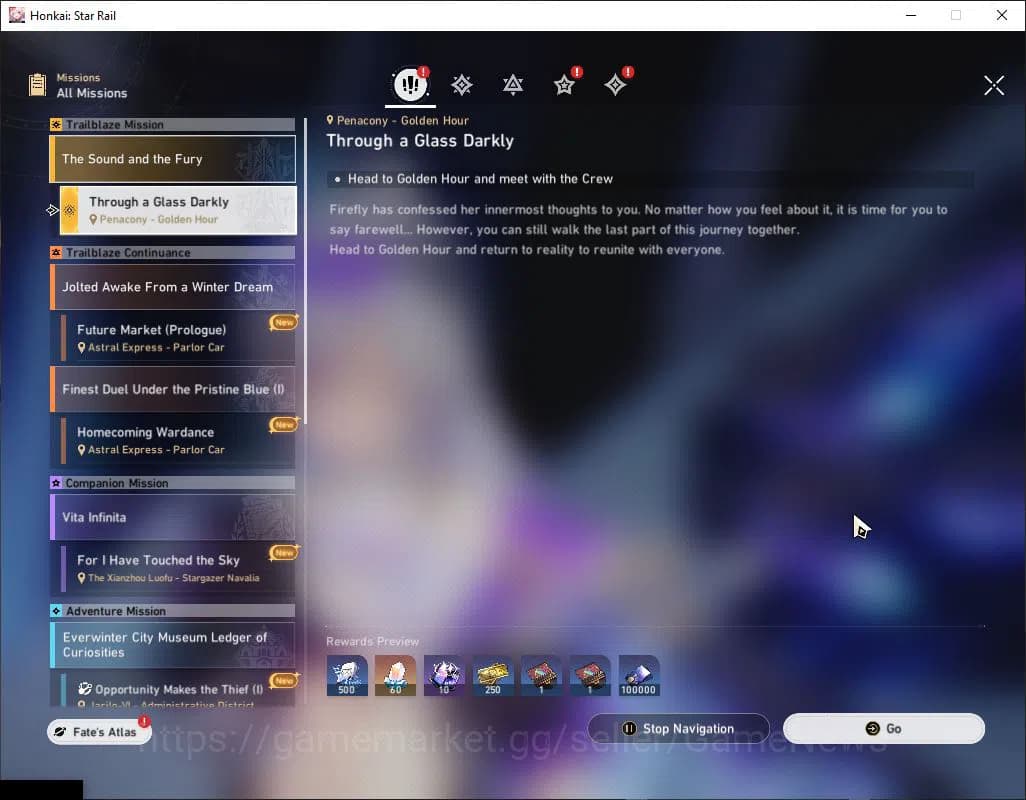
Task: Click the tracking marker beside Through a Glass Darkly
Action: (x=52, y=210)
